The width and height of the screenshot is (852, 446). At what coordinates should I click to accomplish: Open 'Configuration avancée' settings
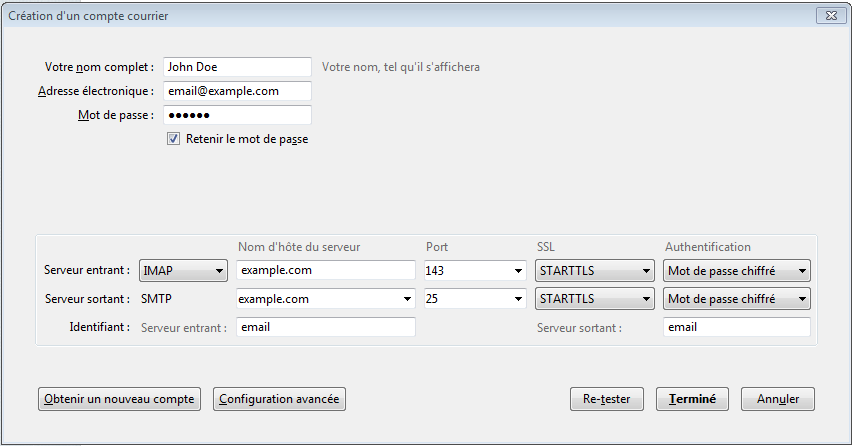(x=279, y=399)
